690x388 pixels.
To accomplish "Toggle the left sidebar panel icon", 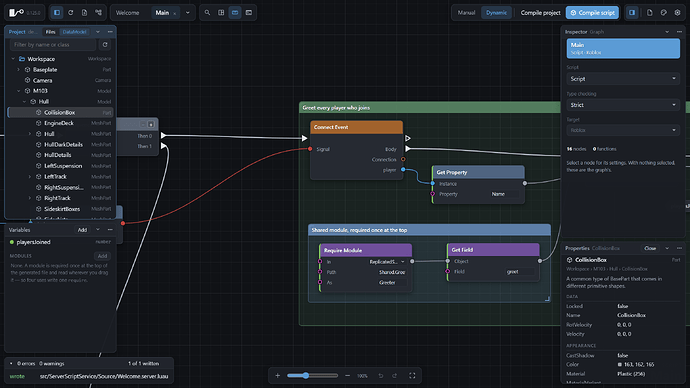I will tap(57, 13).
